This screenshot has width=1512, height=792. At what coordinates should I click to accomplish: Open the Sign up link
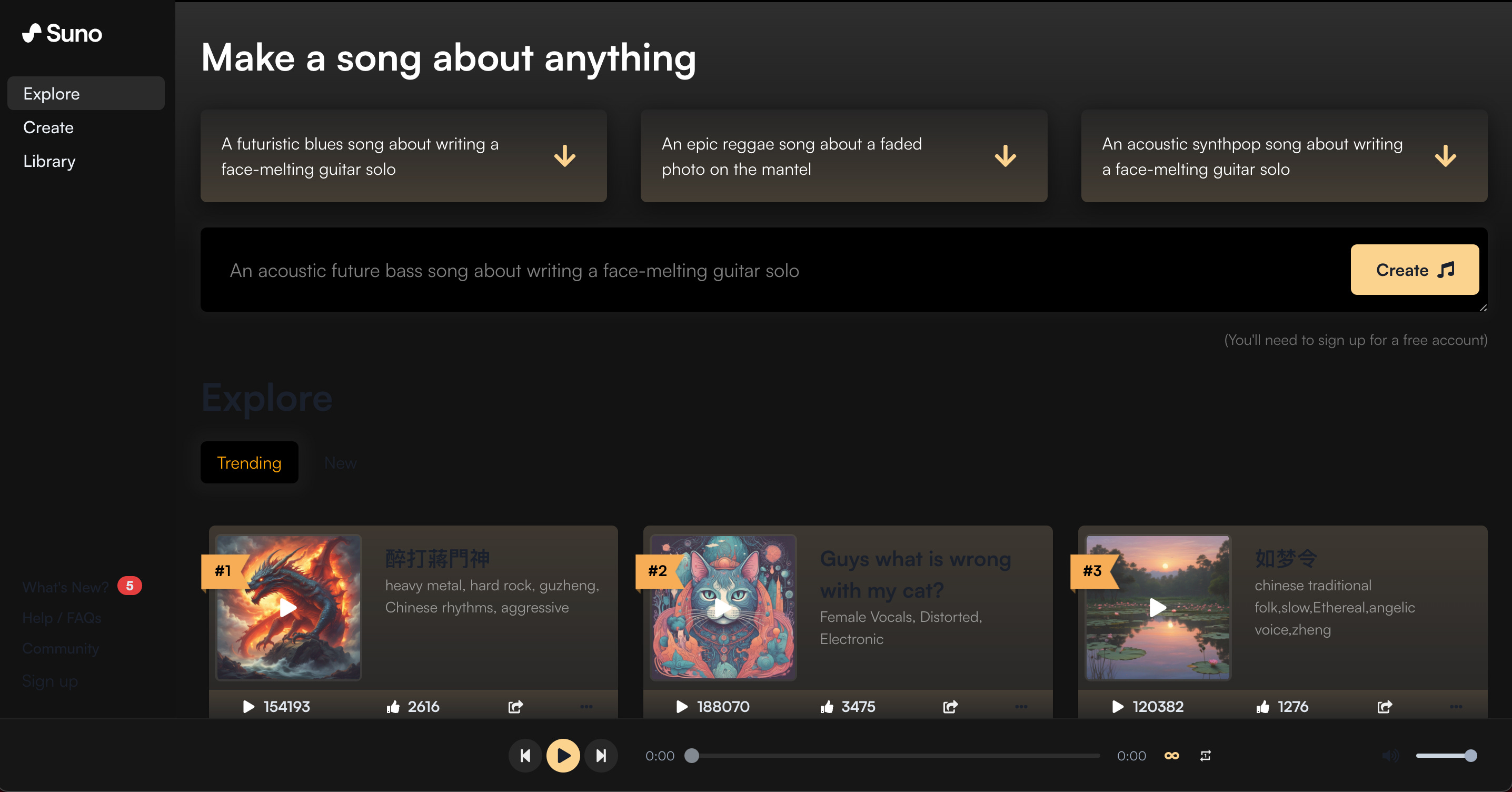click(50, 681)
